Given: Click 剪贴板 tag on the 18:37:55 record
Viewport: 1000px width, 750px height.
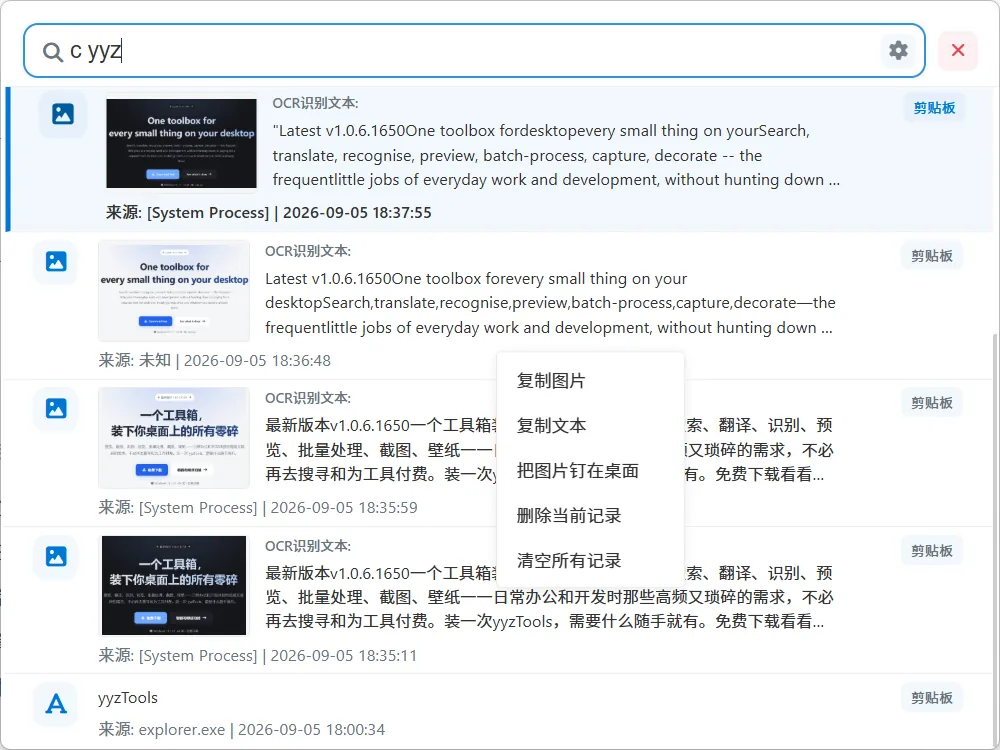Looking at the screenshot, I should (934, 108).
